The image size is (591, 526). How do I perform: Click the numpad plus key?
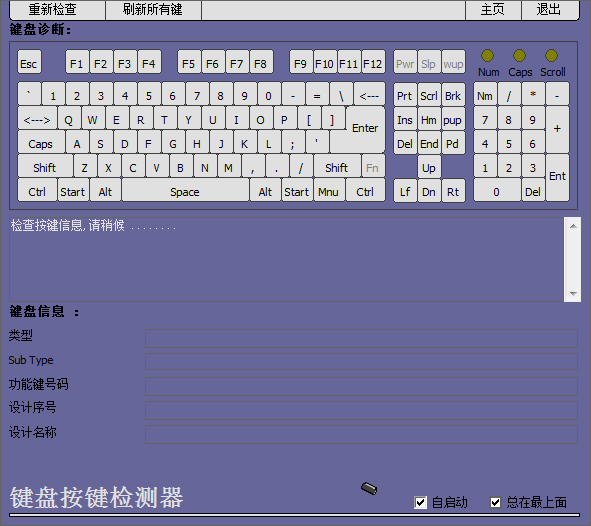coord(557,129)
